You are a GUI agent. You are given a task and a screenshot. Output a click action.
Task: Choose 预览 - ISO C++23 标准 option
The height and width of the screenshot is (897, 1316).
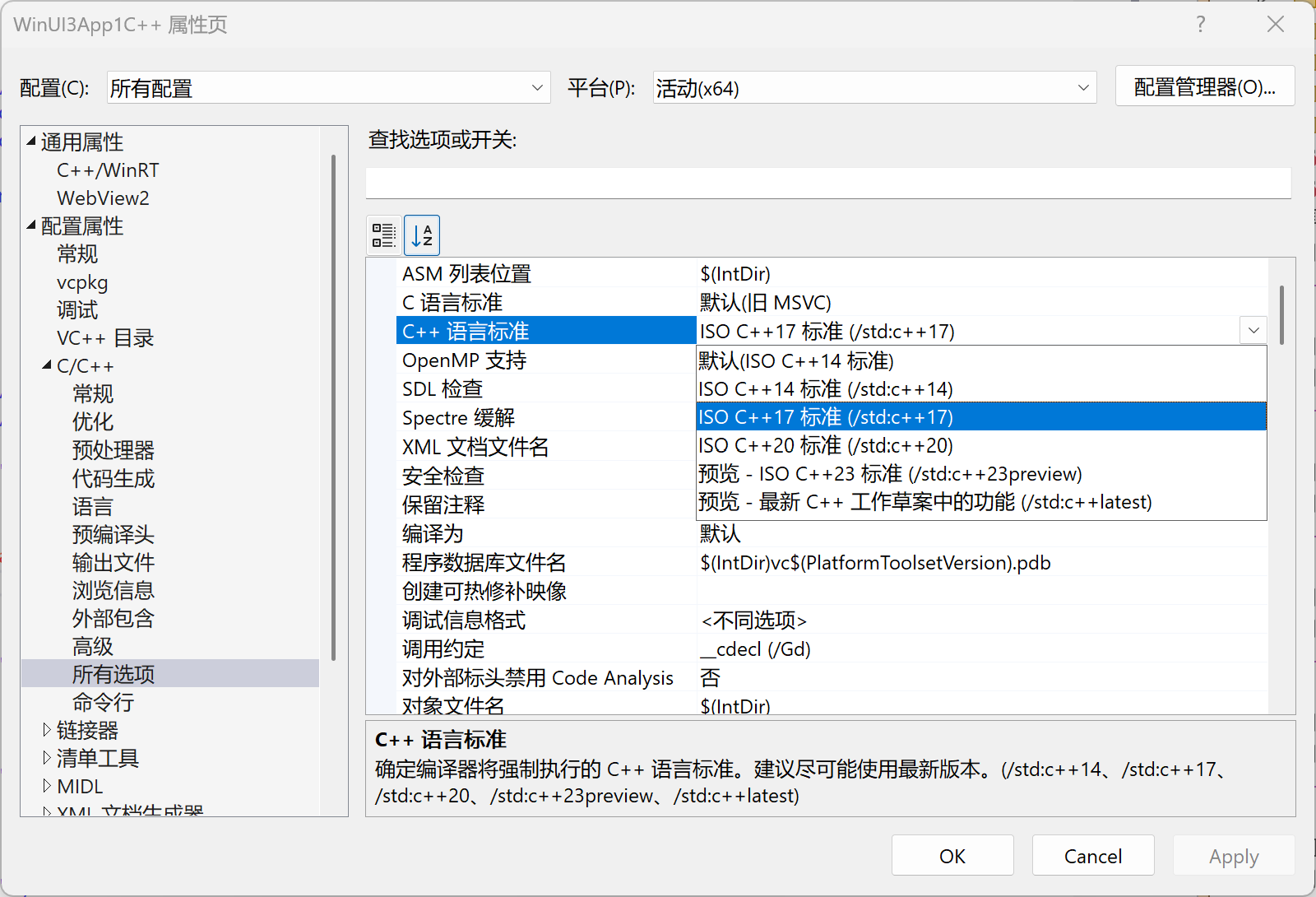tap(888, 473)
